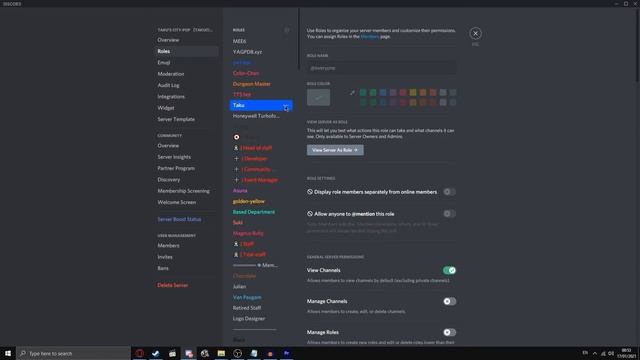Click the icon before Head of staff role

pos(236,148)
